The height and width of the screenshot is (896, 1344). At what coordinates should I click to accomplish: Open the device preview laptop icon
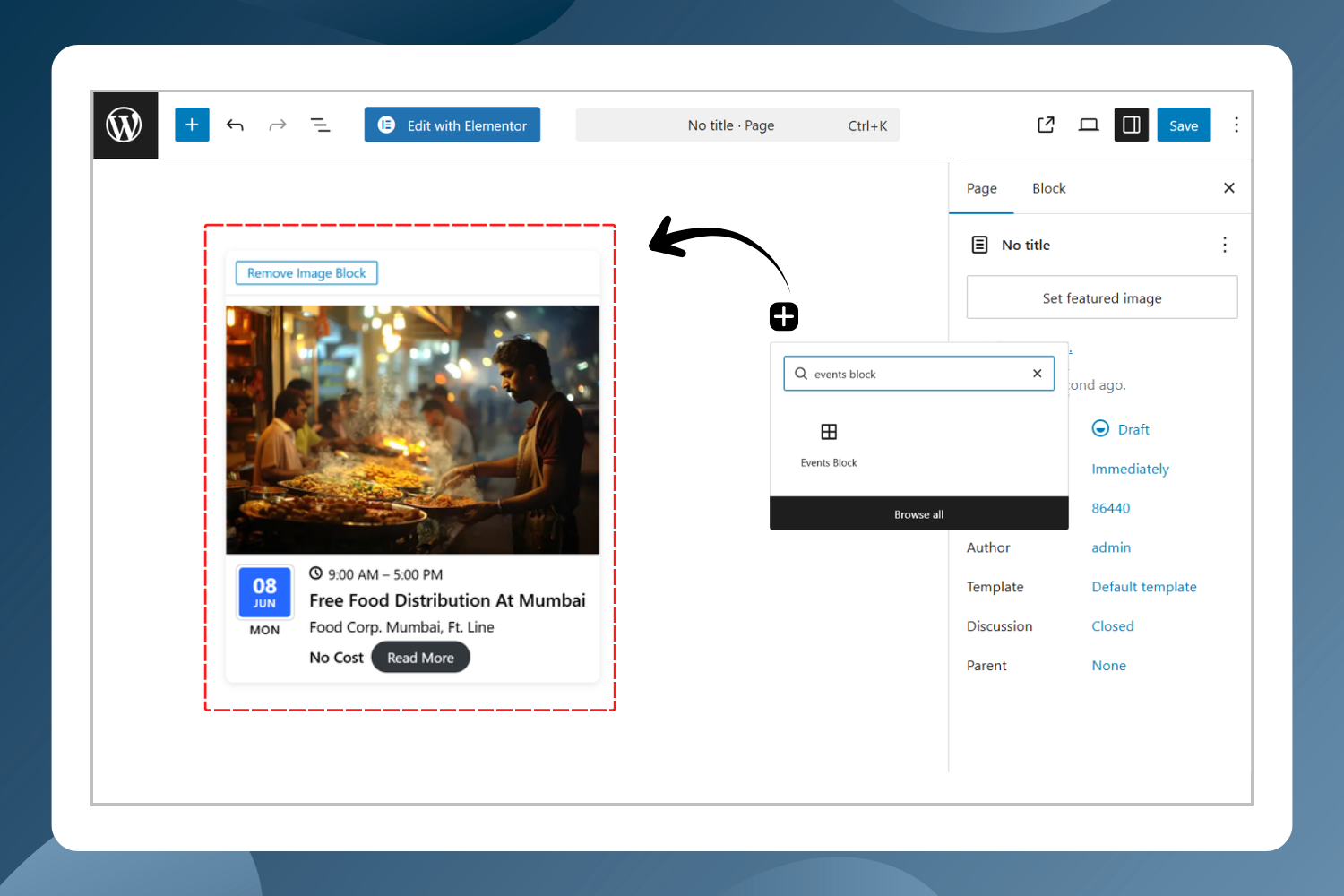(x=1089, y=125)
